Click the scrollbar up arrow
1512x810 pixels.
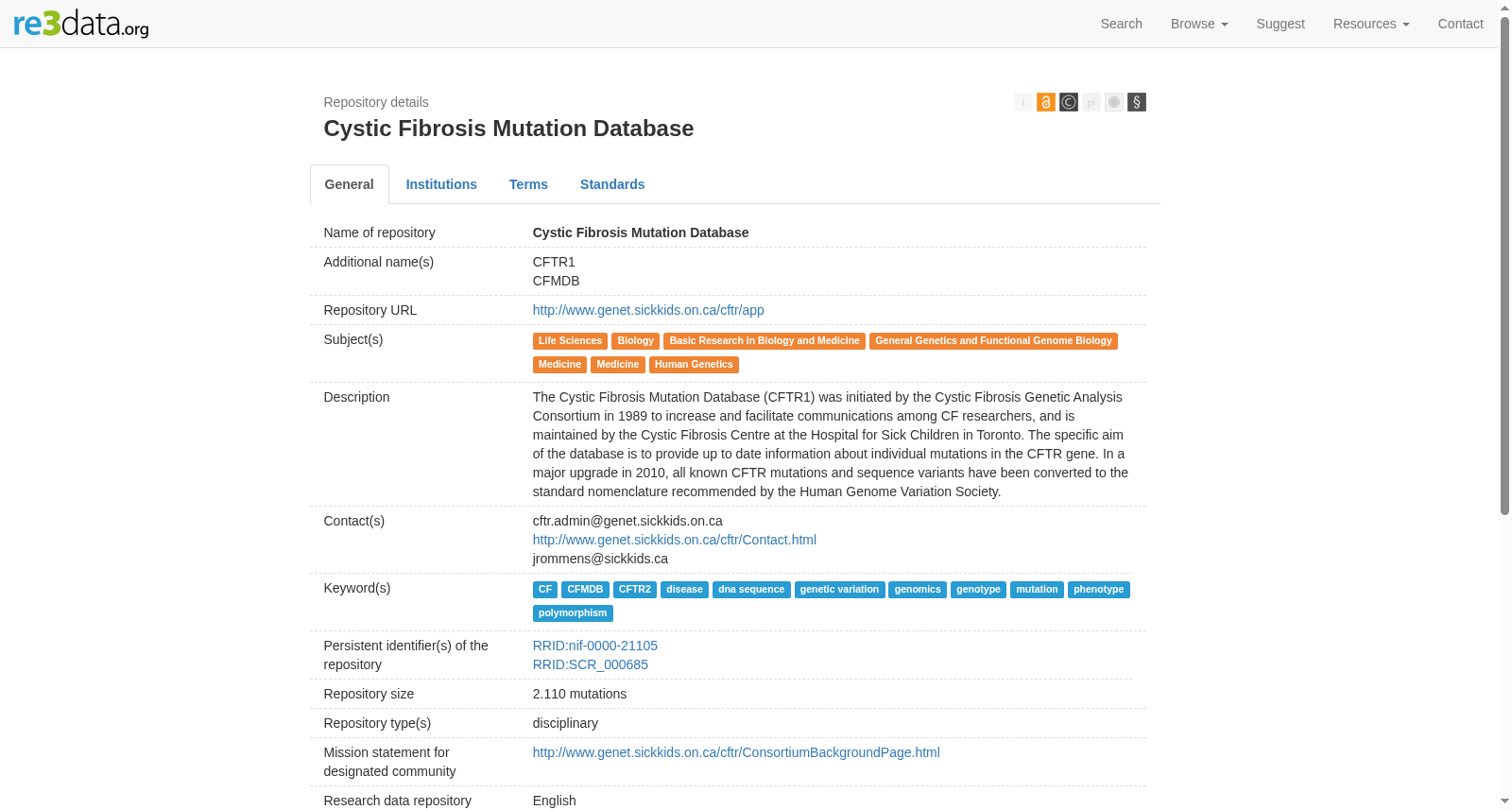pyautogui.click(x=1504, y=7)
